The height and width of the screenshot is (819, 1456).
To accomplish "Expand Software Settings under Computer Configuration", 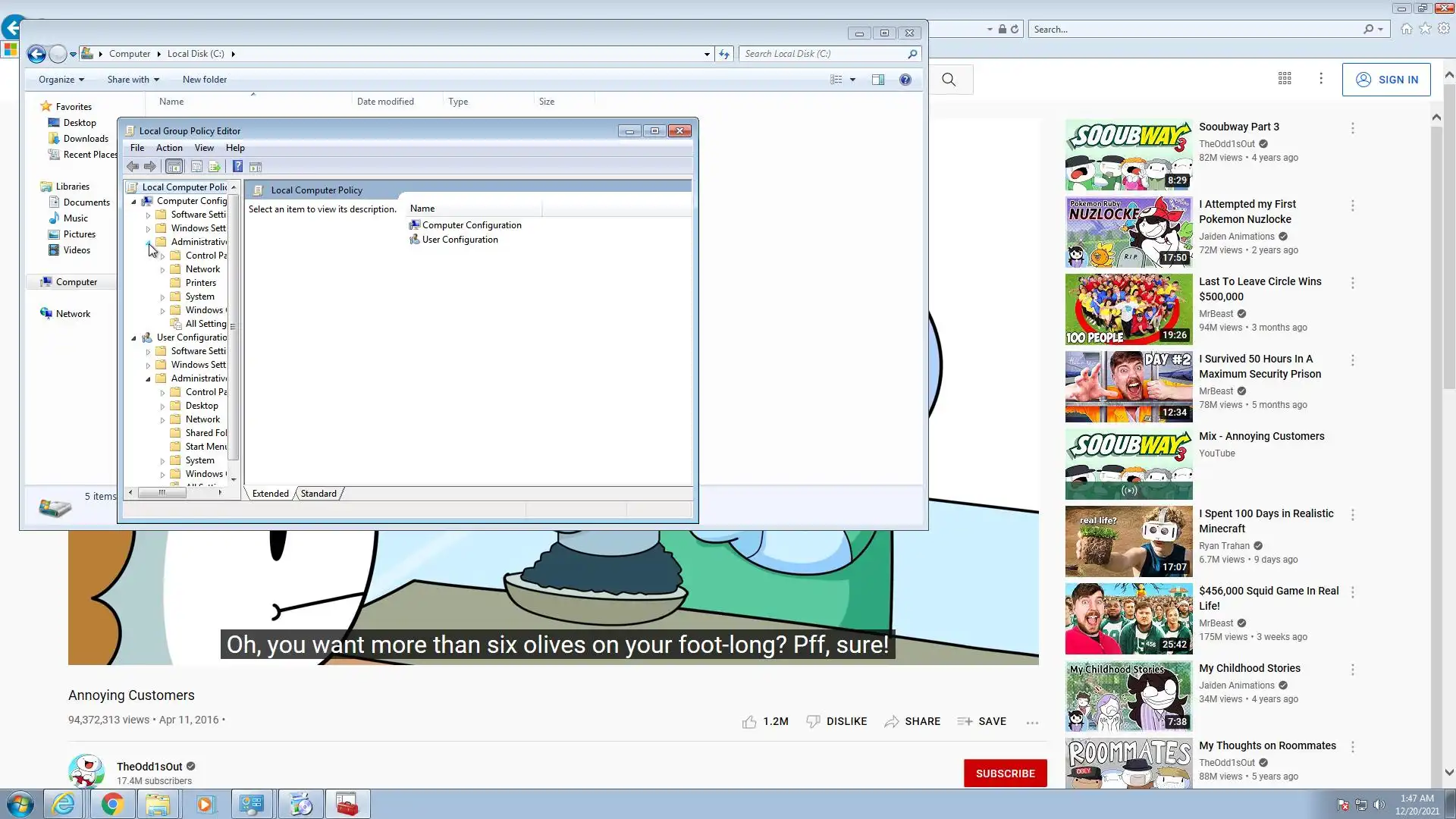I will click(149, 215).
